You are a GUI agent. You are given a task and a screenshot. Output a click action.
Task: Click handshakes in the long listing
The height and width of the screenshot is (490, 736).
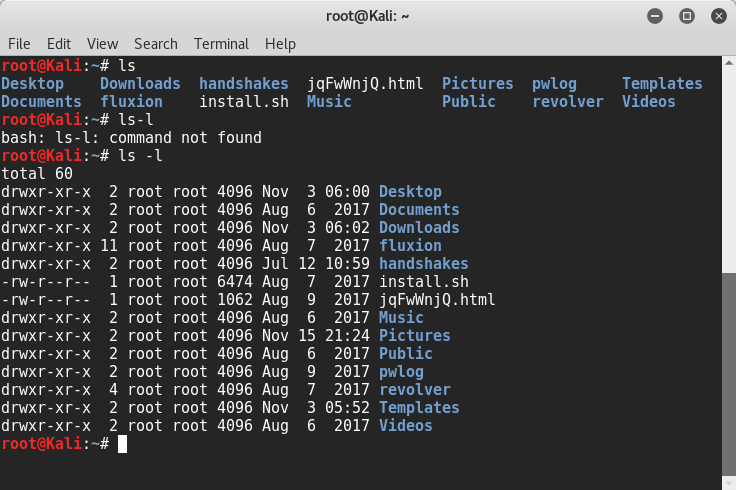[423, 264]
